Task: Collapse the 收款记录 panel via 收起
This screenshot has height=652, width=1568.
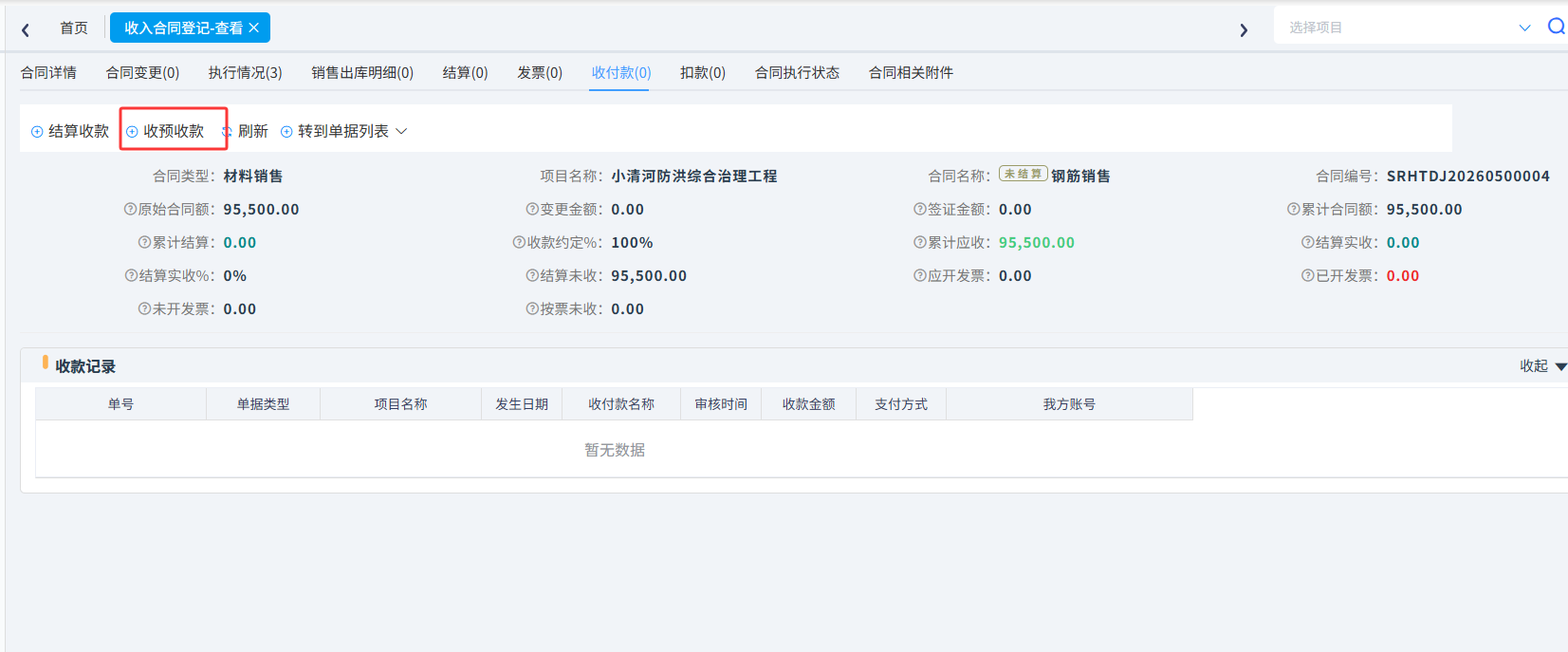Action: pyautogui.click(x=1543, y=365)
